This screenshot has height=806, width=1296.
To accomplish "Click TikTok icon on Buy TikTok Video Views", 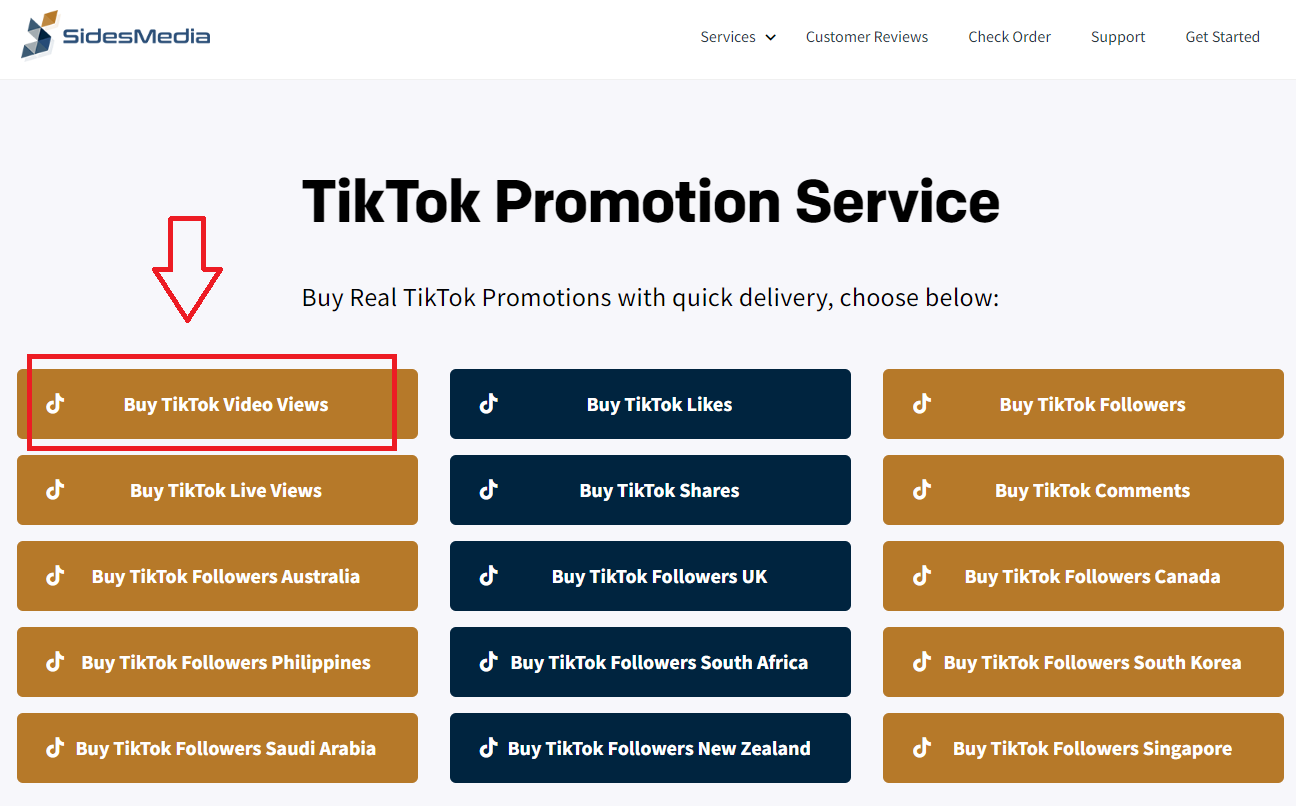I will 56,404.
